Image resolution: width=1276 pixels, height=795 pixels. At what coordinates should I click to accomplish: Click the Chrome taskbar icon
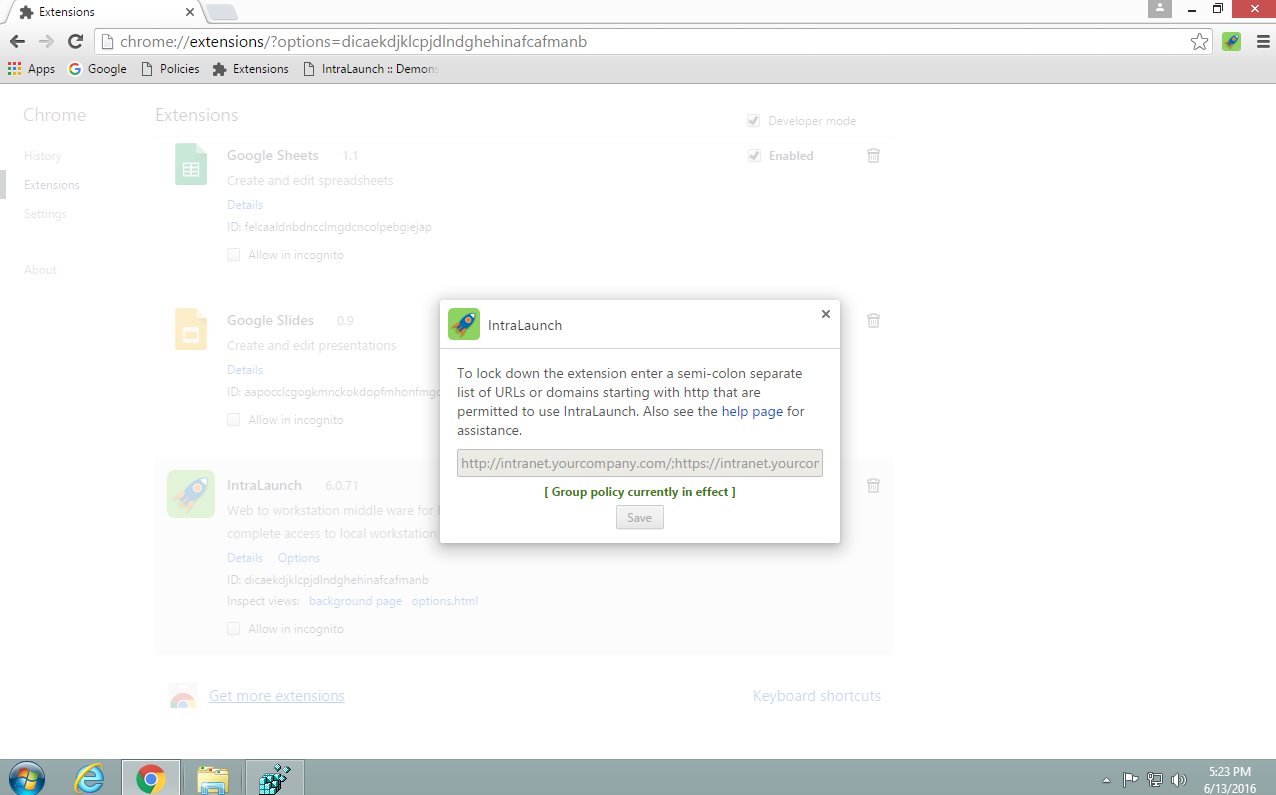coord(151,778)
